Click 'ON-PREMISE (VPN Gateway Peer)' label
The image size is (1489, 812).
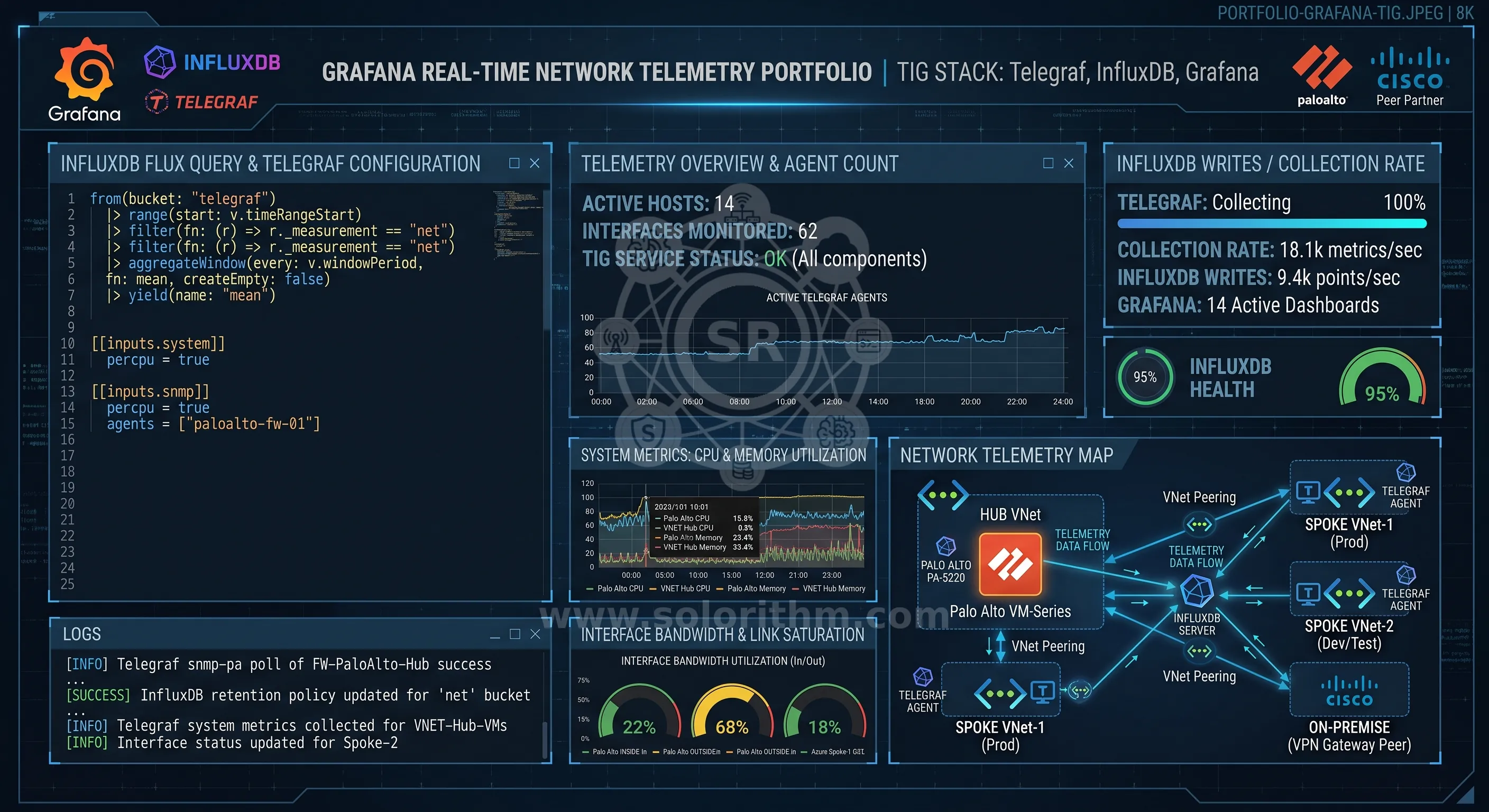(1349, 736)
